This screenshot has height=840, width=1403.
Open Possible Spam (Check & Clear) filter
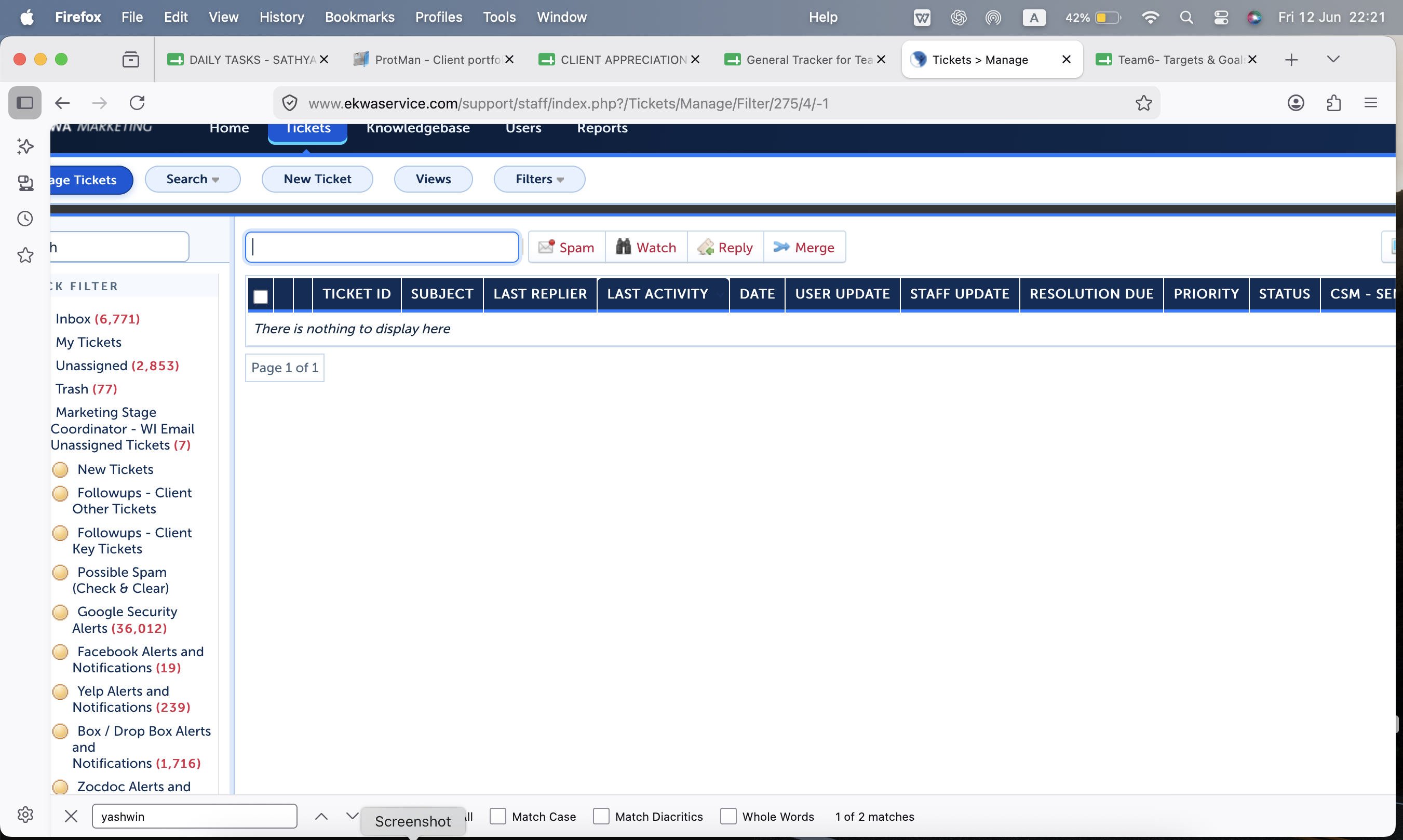120,580
